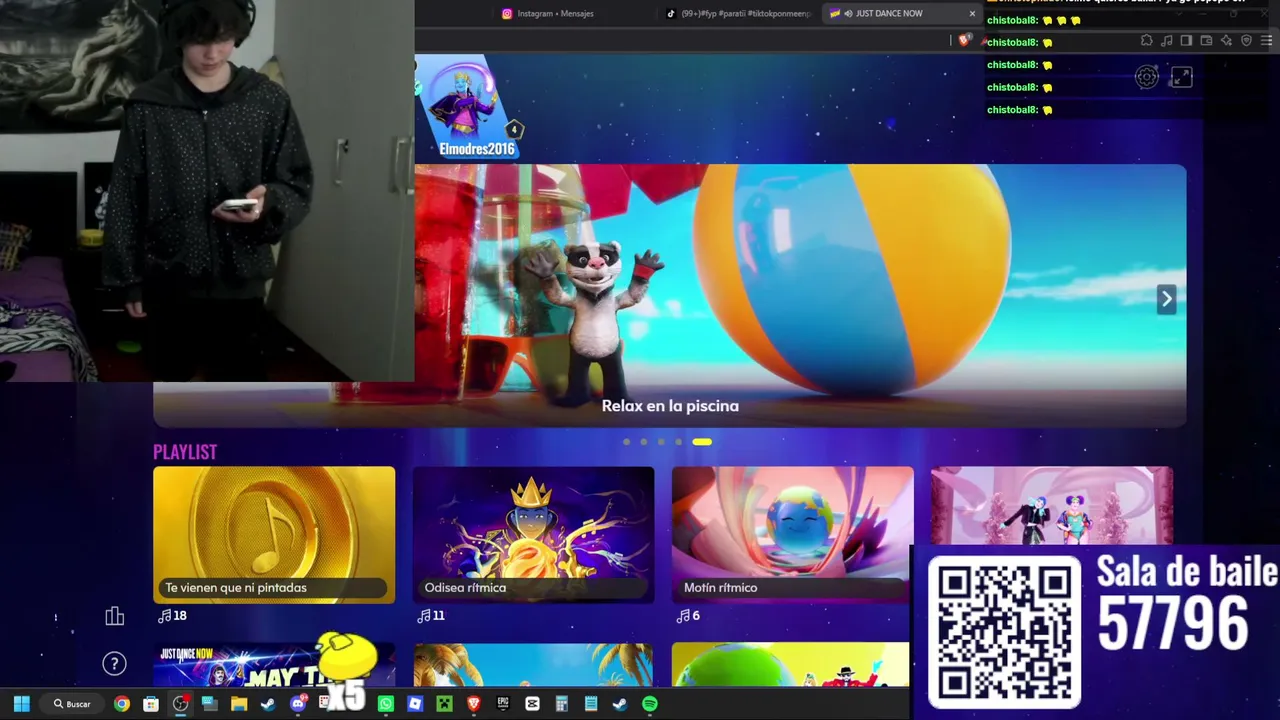1280x720 pixels.
Task: Select the JUST DANCE NOW tab
Action: (x=902, y=13)
